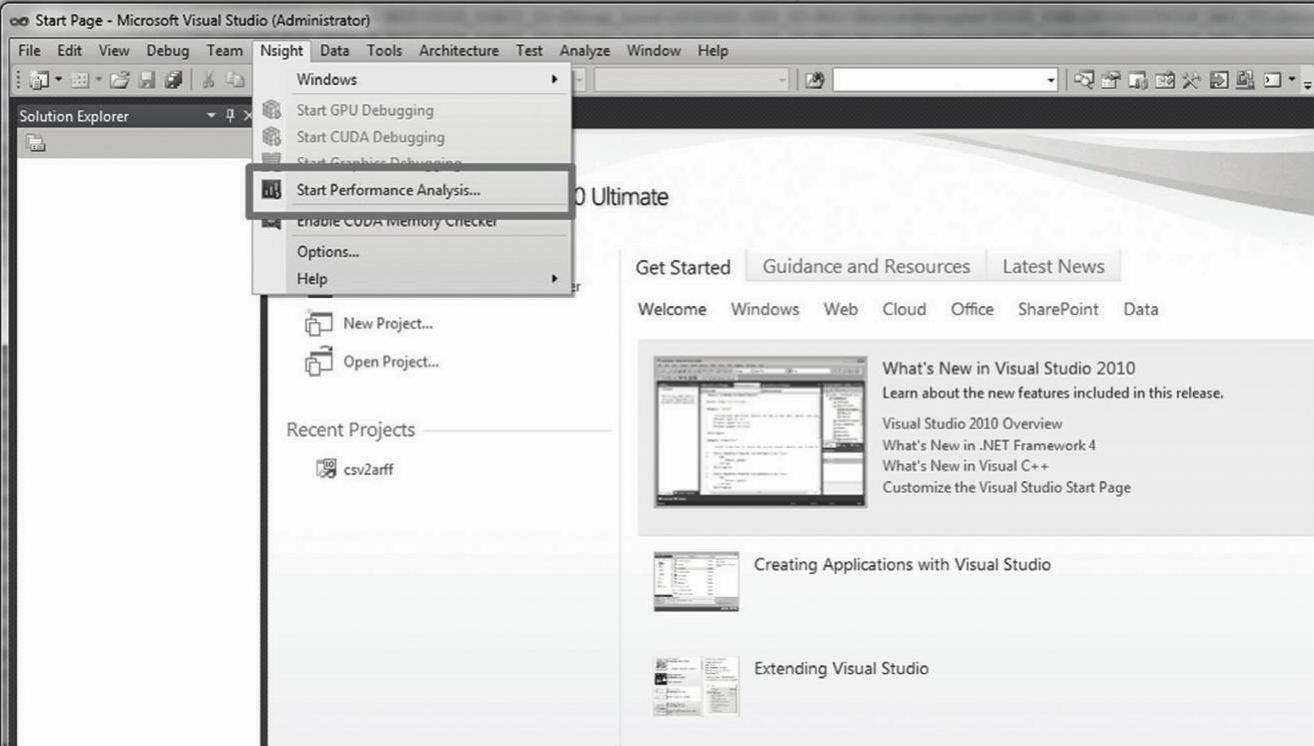The height and width of the screenshot is (746, 1314).
Task: Open the New Project button dropdown arrow
Action: click(x=58, y=80)
